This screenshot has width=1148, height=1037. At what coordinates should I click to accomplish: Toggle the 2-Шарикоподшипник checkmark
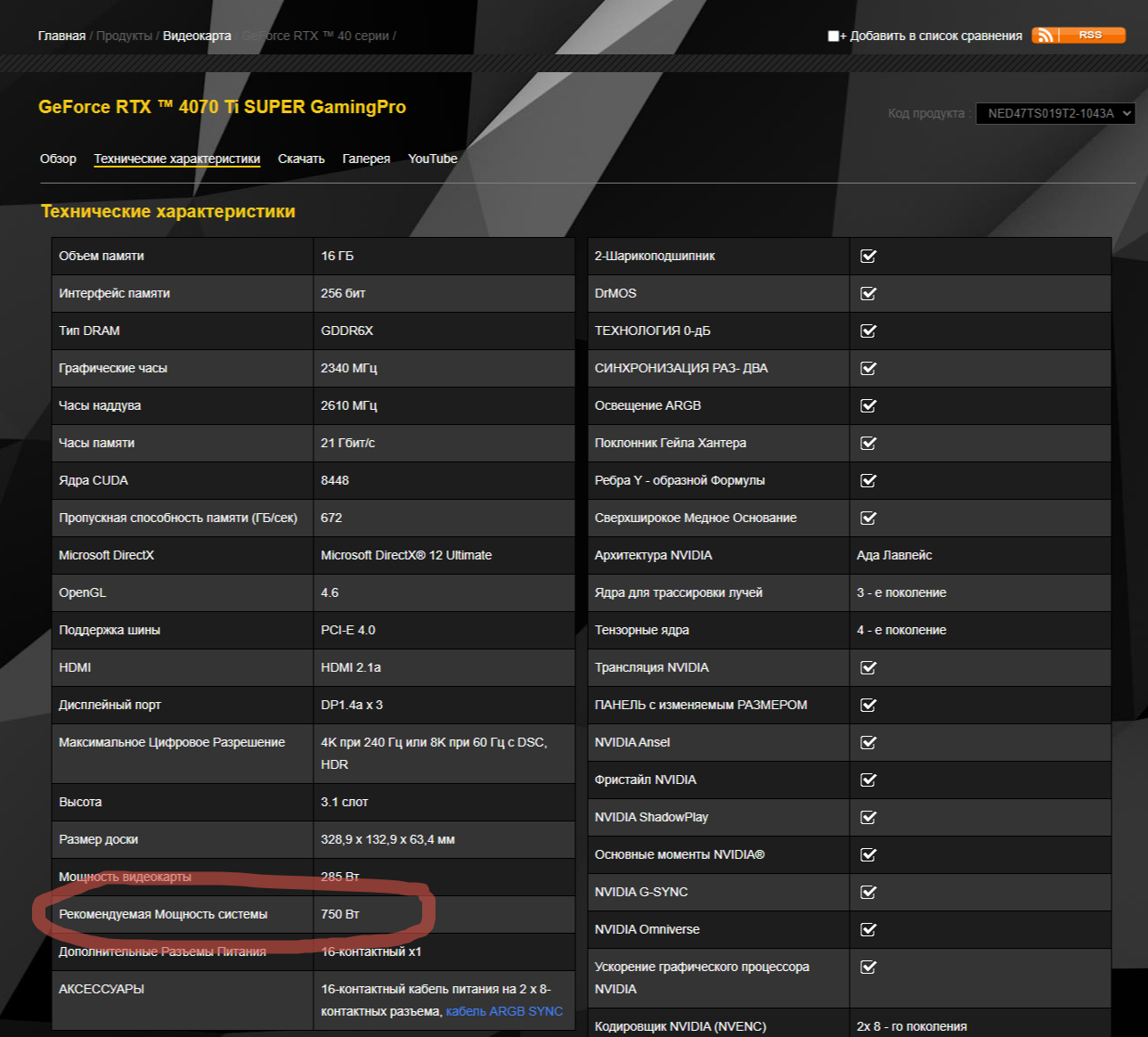(868, 257)
